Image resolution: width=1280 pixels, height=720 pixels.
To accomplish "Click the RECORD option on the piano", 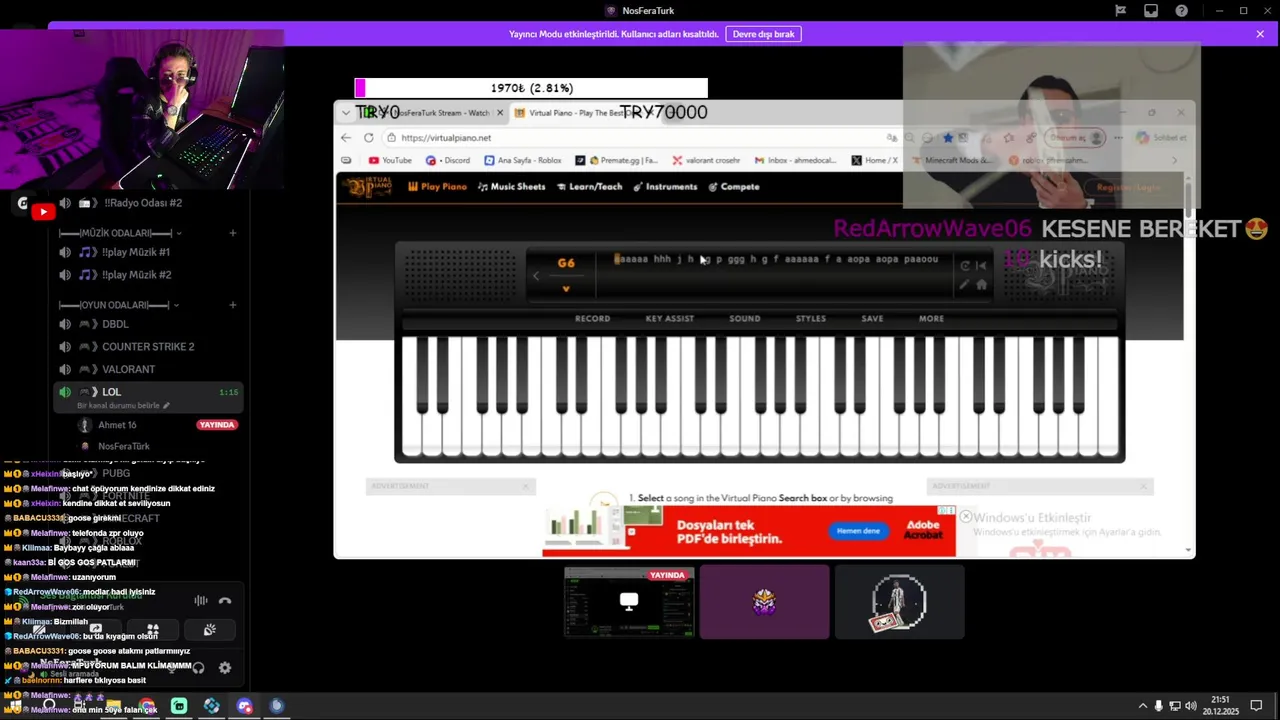I will (x=592, y=319).
